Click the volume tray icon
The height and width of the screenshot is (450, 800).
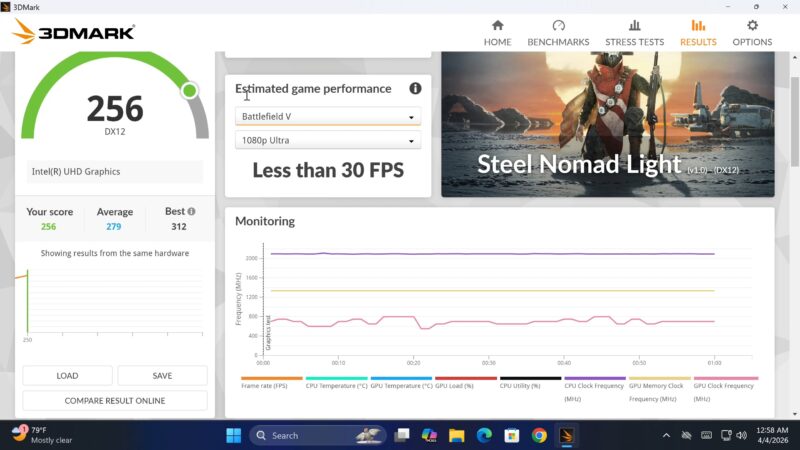(742, 435)
